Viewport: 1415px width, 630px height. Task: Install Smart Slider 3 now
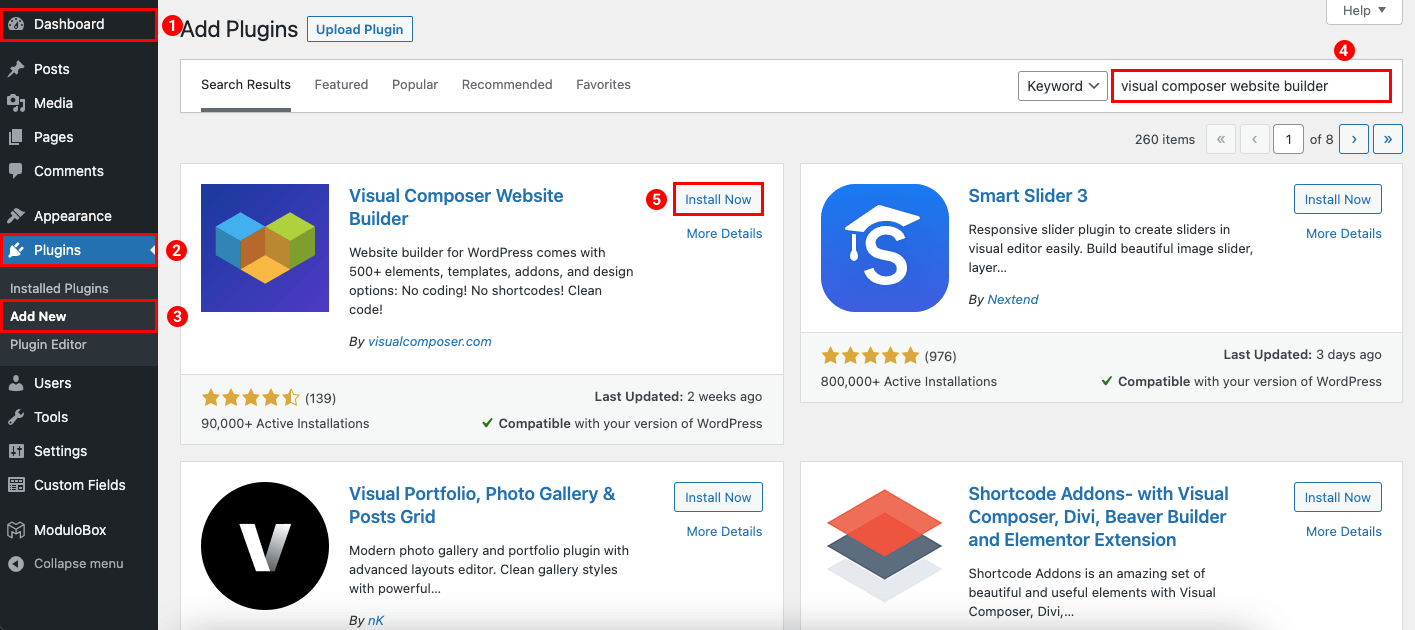click(1338, 199)
